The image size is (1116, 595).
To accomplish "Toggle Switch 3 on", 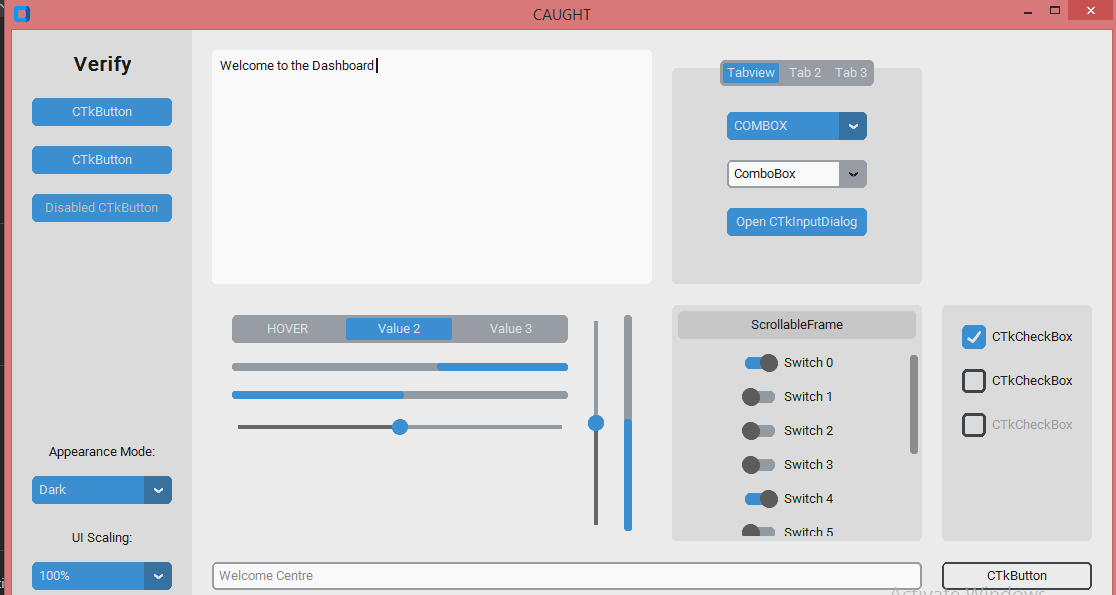I will [x=759, y=464].
